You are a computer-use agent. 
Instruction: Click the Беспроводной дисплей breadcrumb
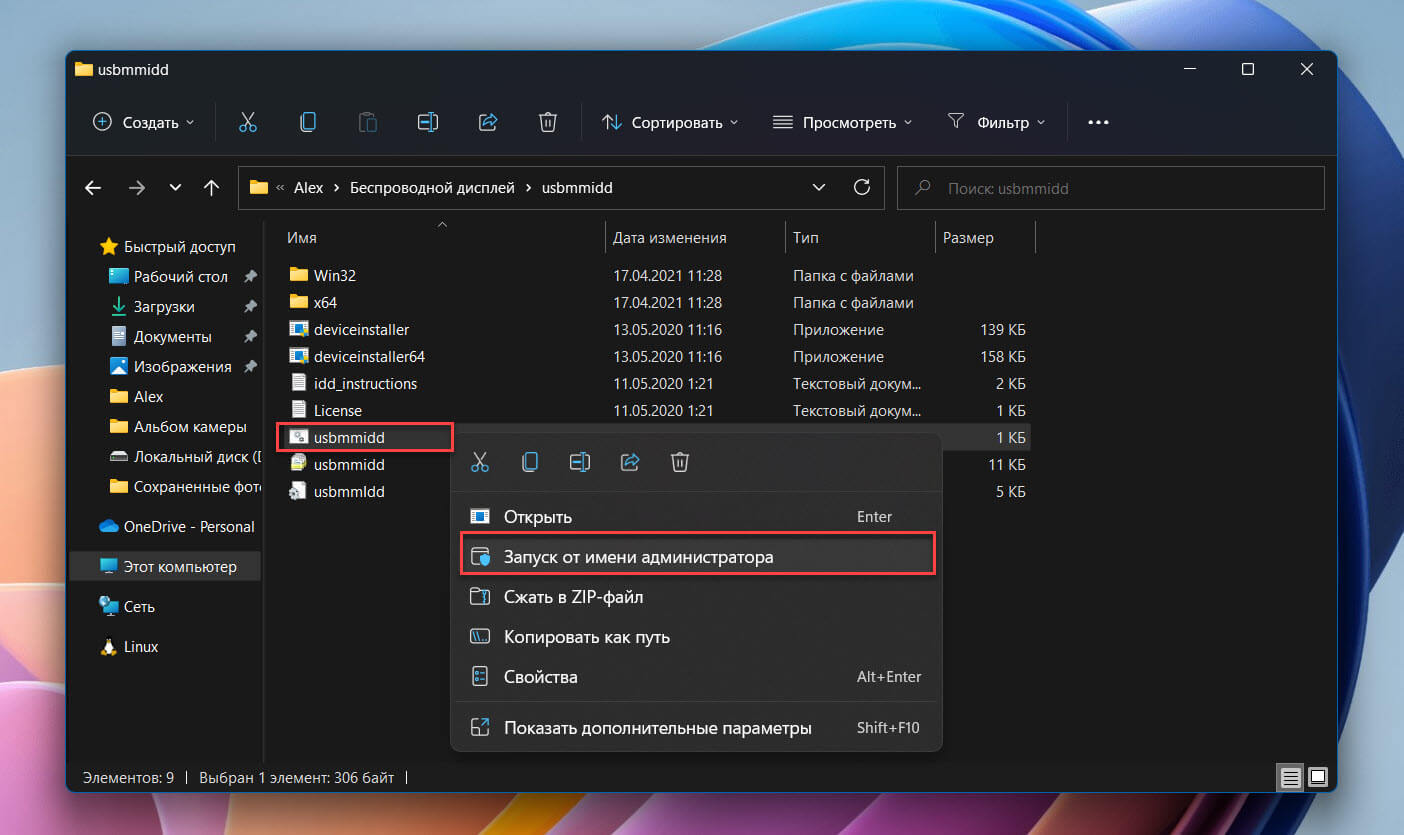click(432, 187)
